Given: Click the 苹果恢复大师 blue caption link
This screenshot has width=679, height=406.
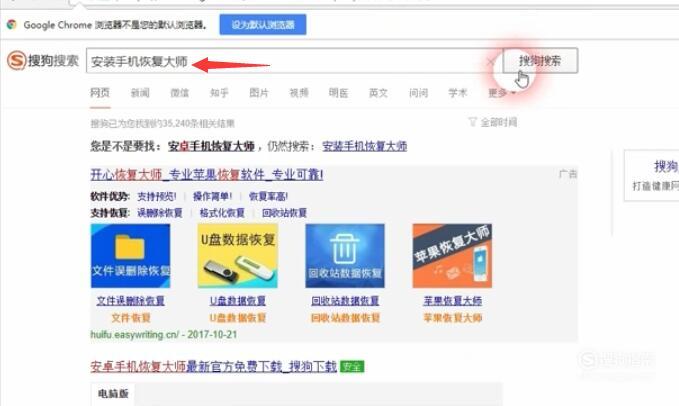Looking at the screenshot, I should pyautogui.click(x=453, y=301).
